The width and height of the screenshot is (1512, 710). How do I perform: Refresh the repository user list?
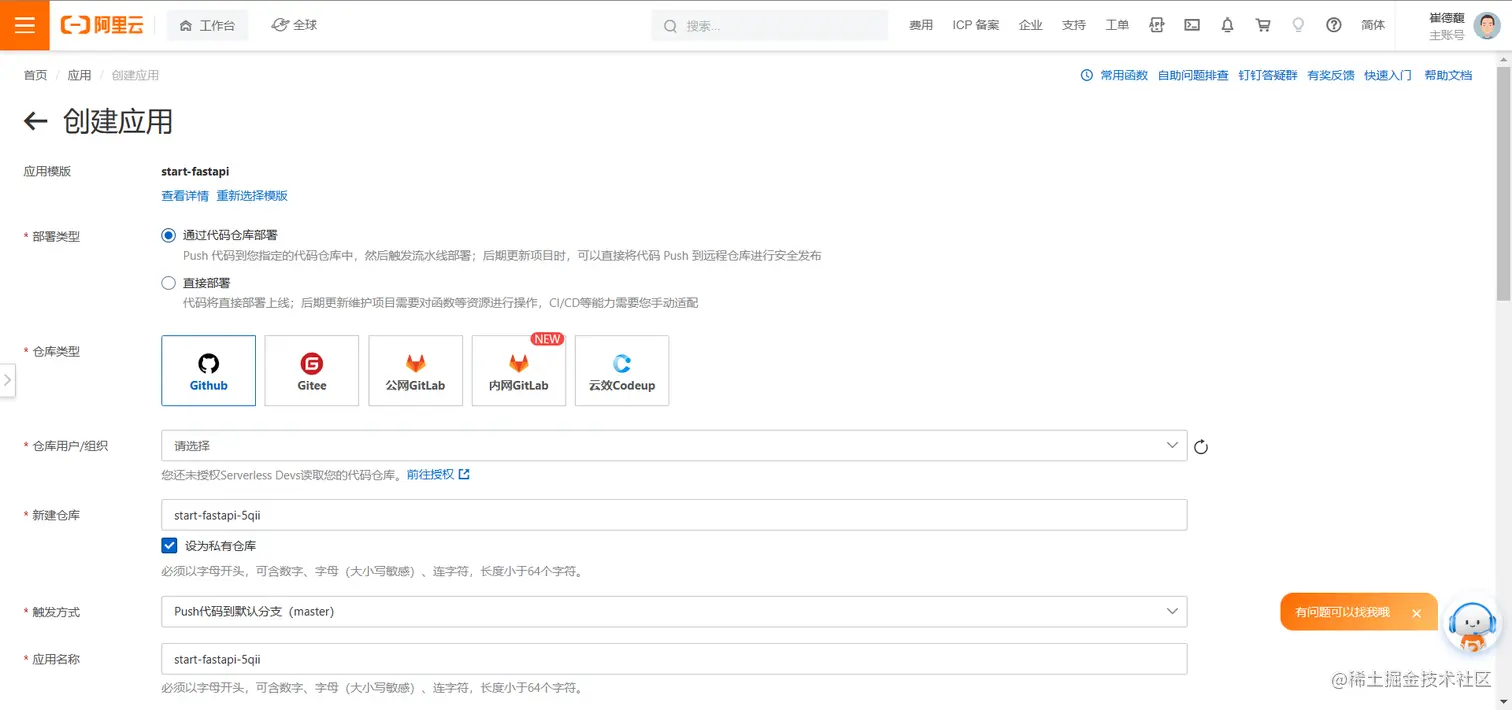pos(1201,447)
